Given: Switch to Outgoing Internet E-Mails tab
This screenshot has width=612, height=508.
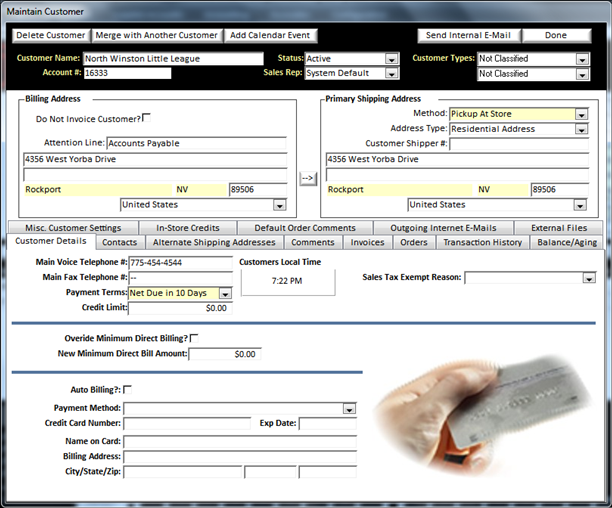Looking at the screenshot, I should (x=443, y=228).
